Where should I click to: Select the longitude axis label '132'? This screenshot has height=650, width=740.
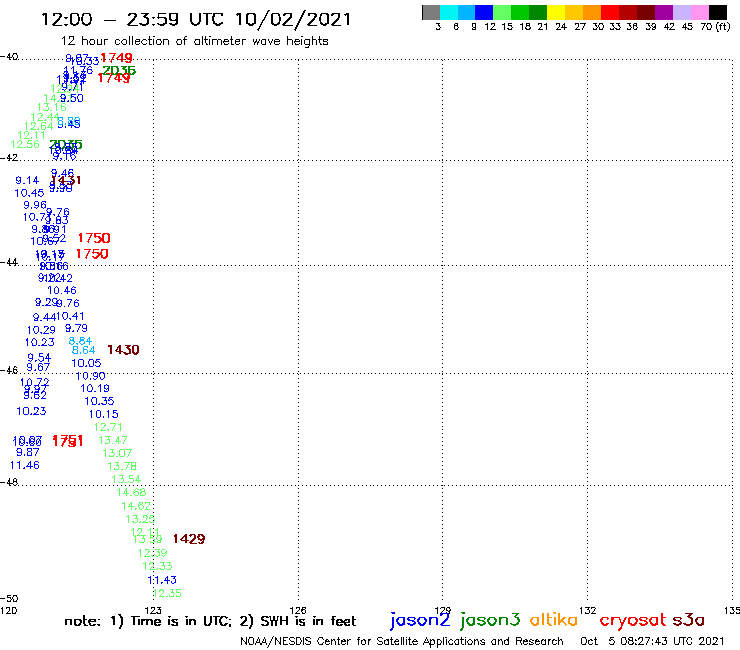(588, 610)
